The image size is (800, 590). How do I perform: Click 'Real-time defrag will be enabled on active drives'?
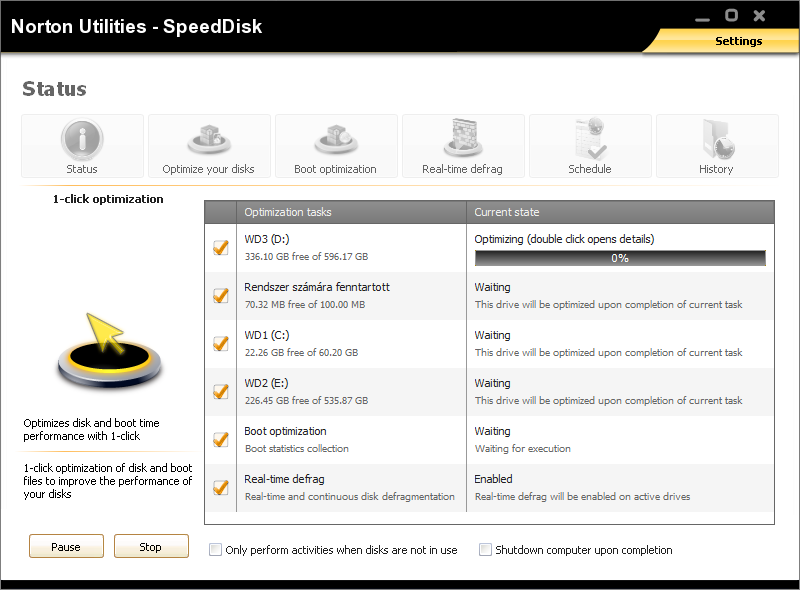click(x=583, y=496)
